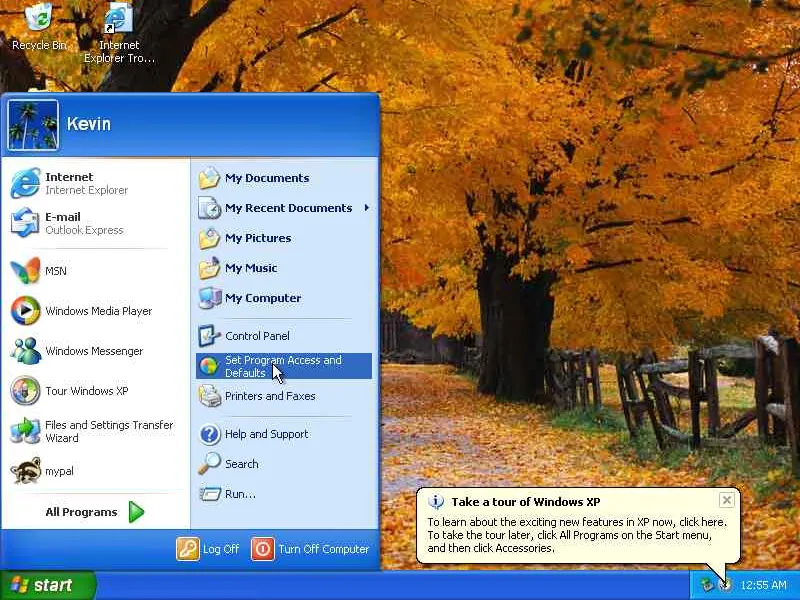Open My Computer icon
The height and width of the screenshot is (600, 800).
210,298
